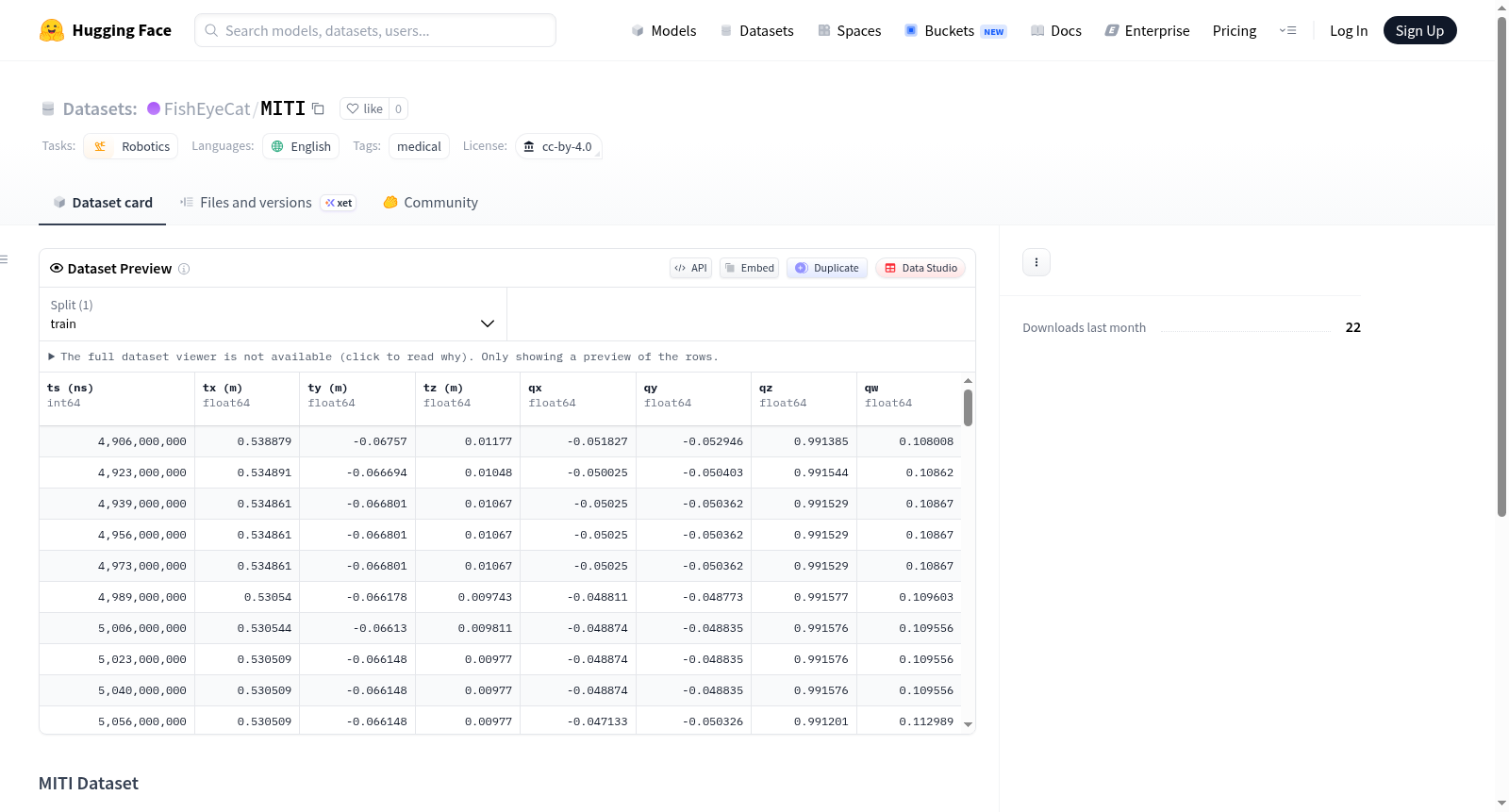Click the Robotics task tag
The image size is (1509, 812).
coord(131,146)
